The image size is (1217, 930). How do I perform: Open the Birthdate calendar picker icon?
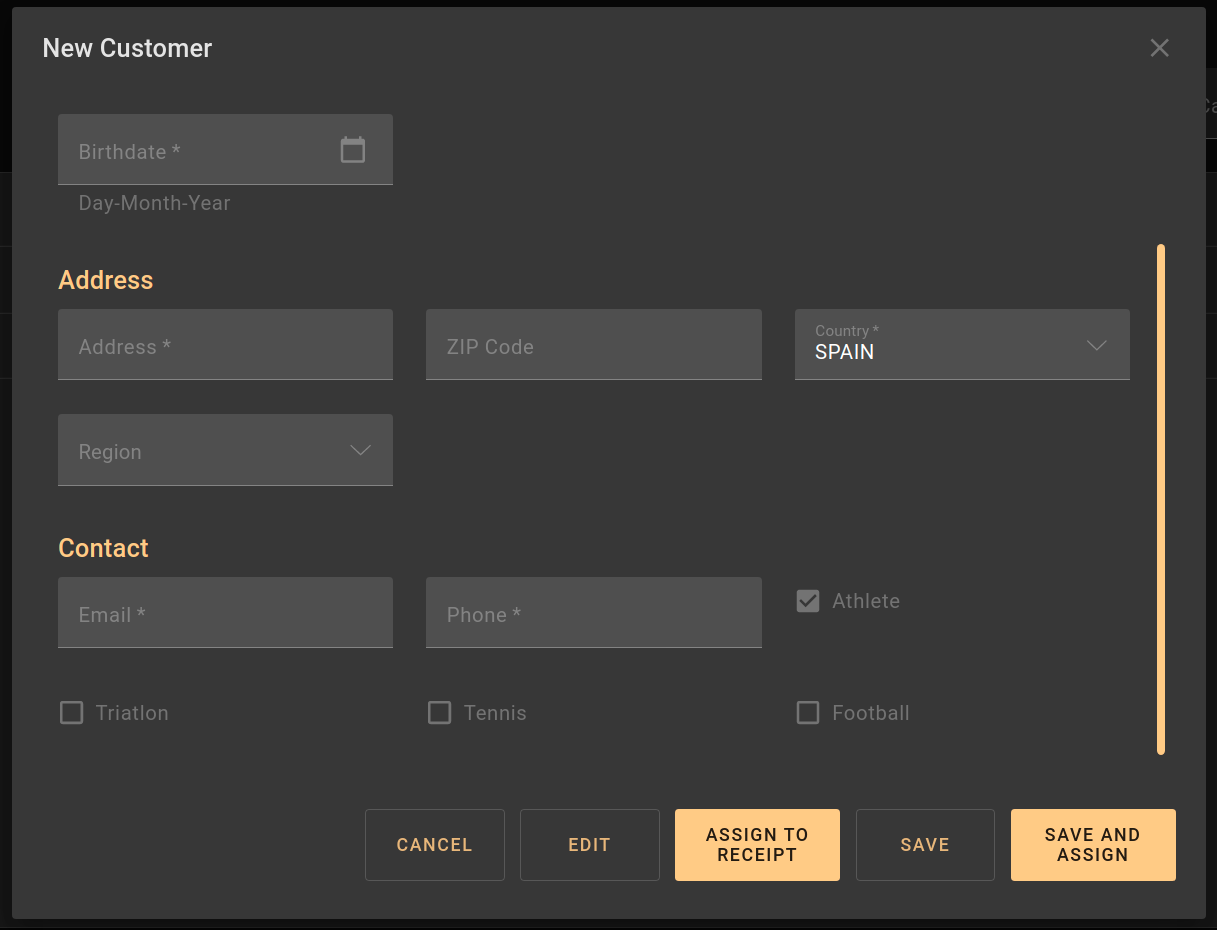click(x=352, y=150)
